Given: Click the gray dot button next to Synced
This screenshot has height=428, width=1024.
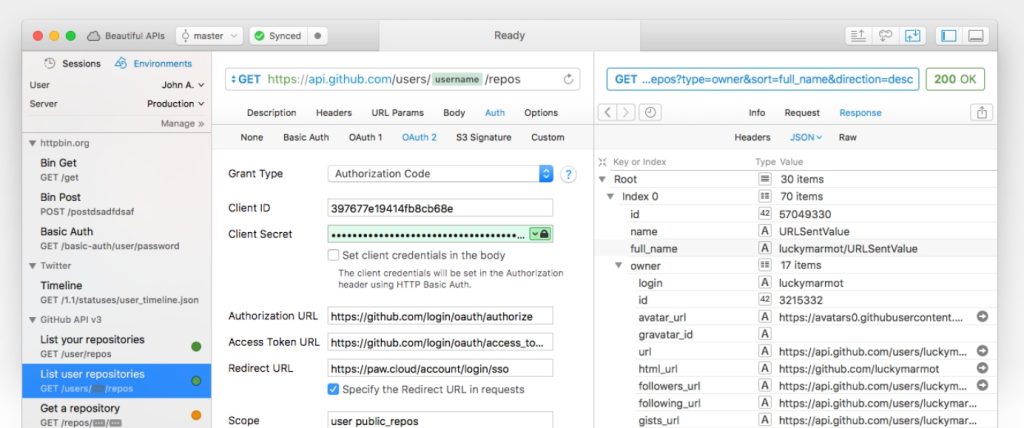Looking at the screenshot, I should tap(318, 36).
